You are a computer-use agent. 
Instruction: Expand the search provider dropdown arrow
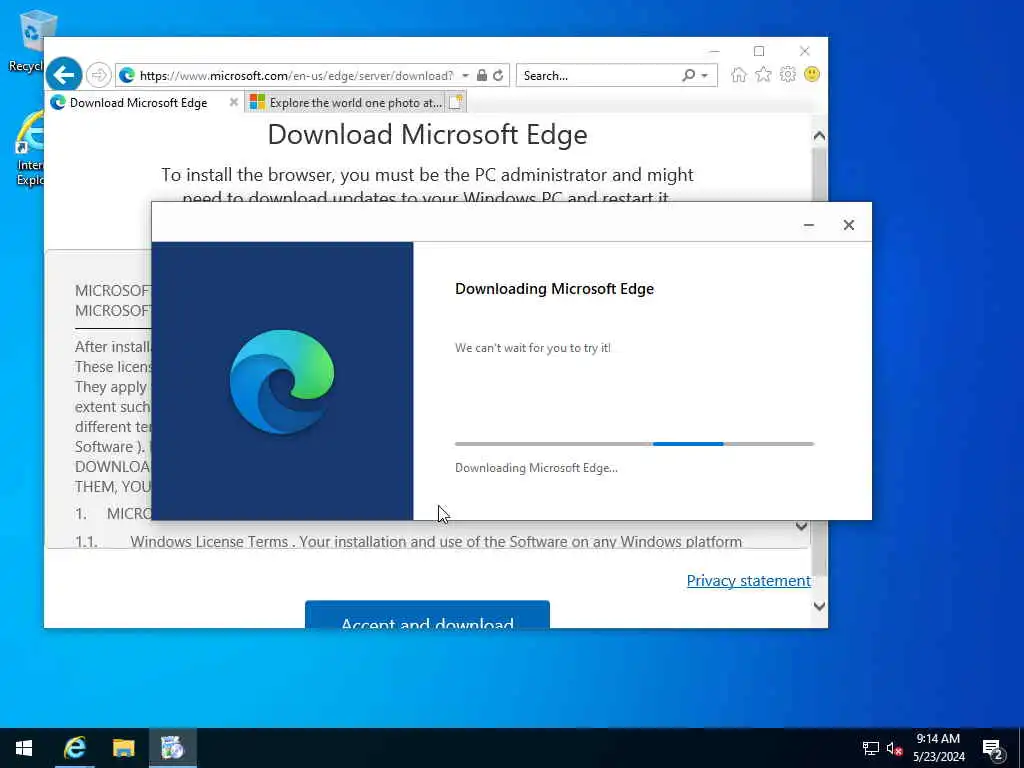pos(704,76)
